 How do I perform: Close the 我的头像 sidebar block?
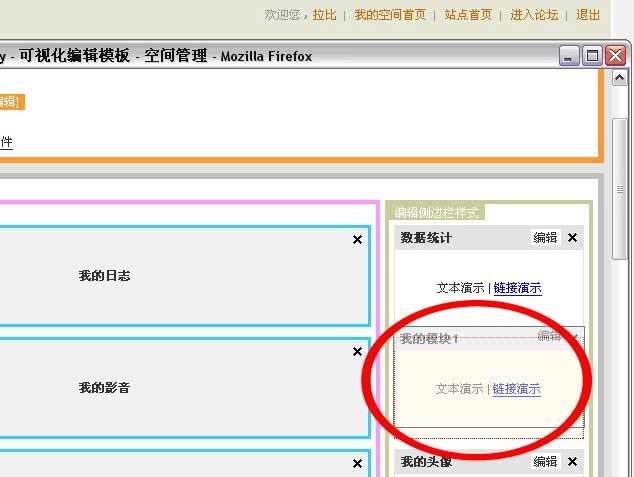[572, 462]
